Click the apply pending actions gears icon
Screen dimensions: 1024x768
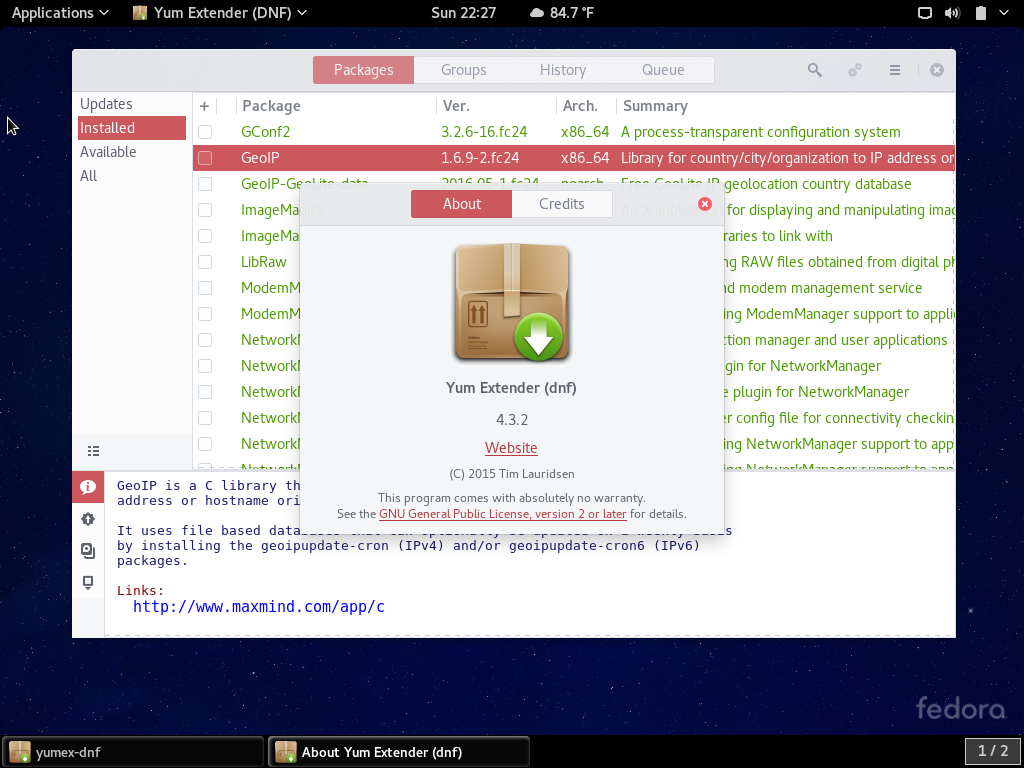coord(855,70)
